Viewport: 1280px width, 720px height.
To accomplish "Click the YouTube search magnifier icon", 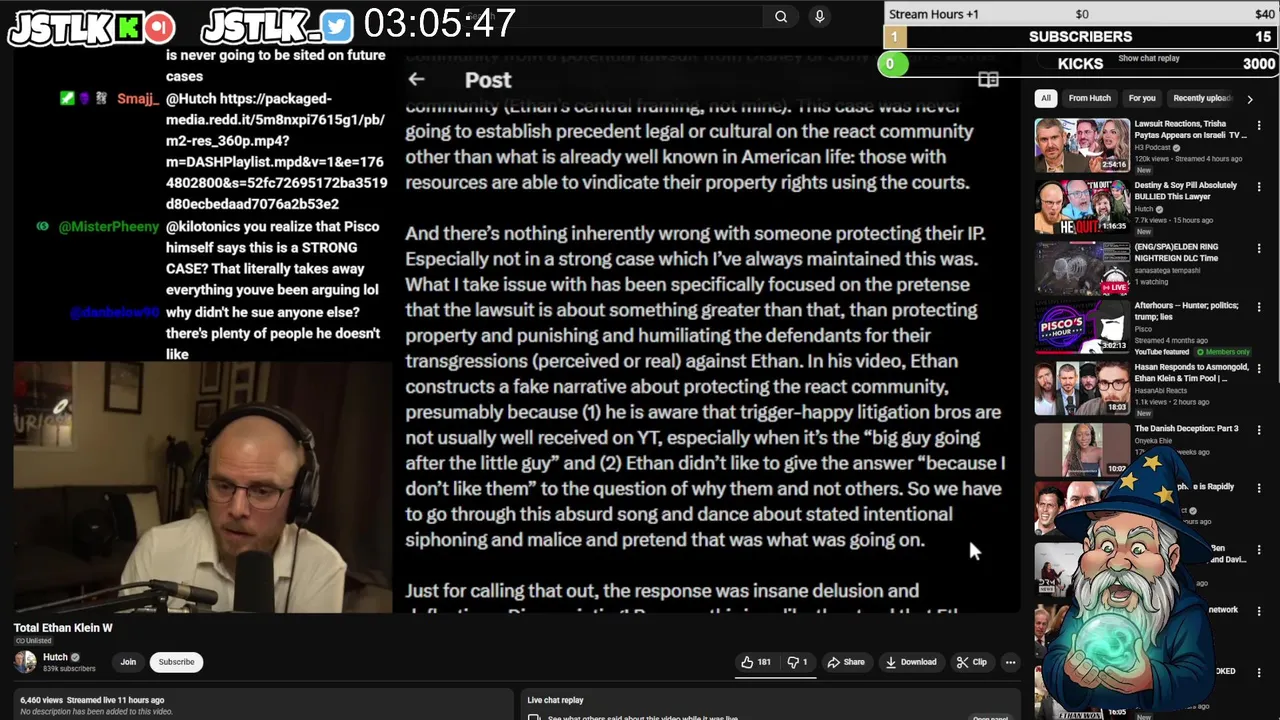I will tap(781, 16).
